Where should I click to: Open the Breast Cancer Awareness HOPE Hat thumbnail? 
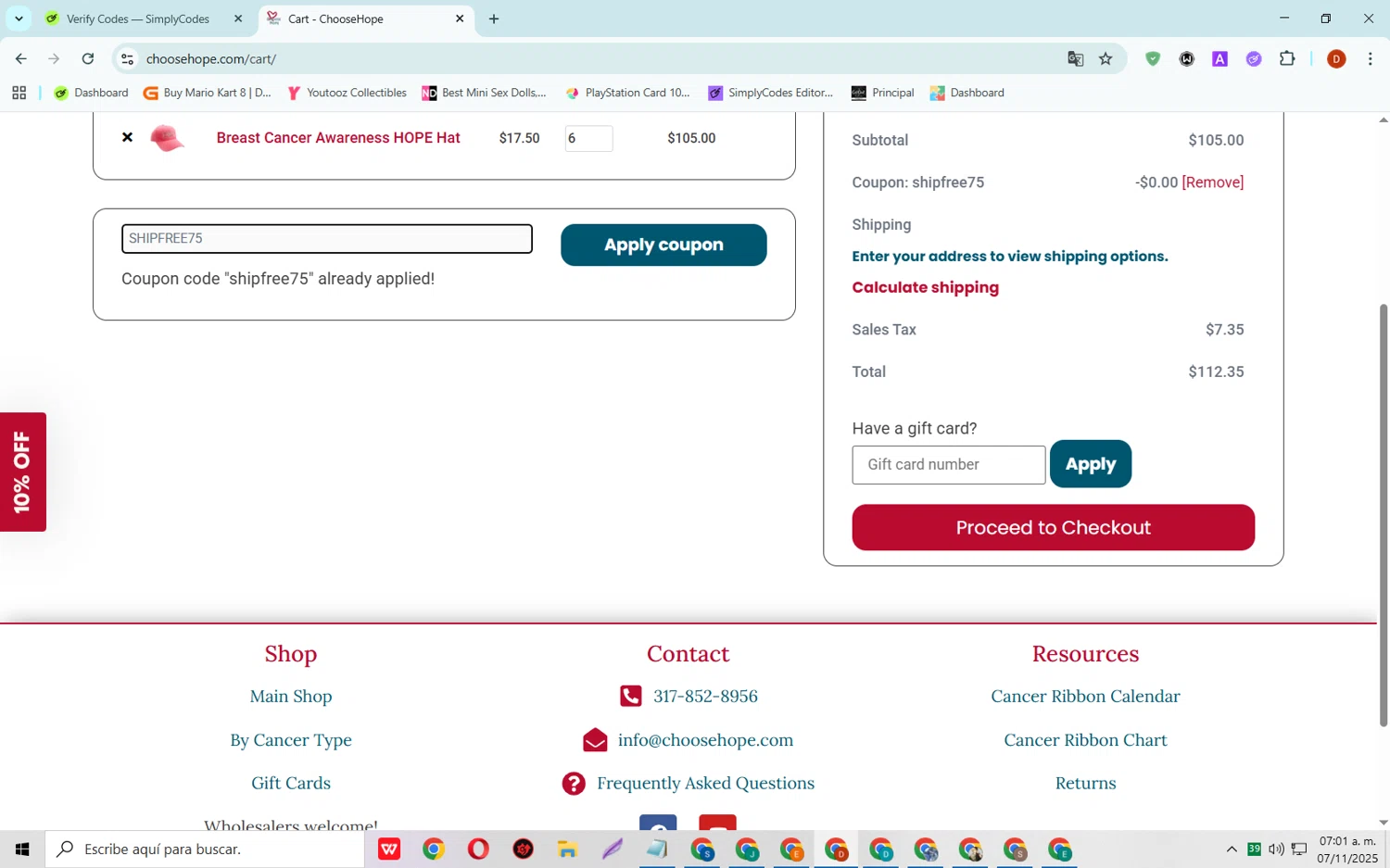coord(167,138)
